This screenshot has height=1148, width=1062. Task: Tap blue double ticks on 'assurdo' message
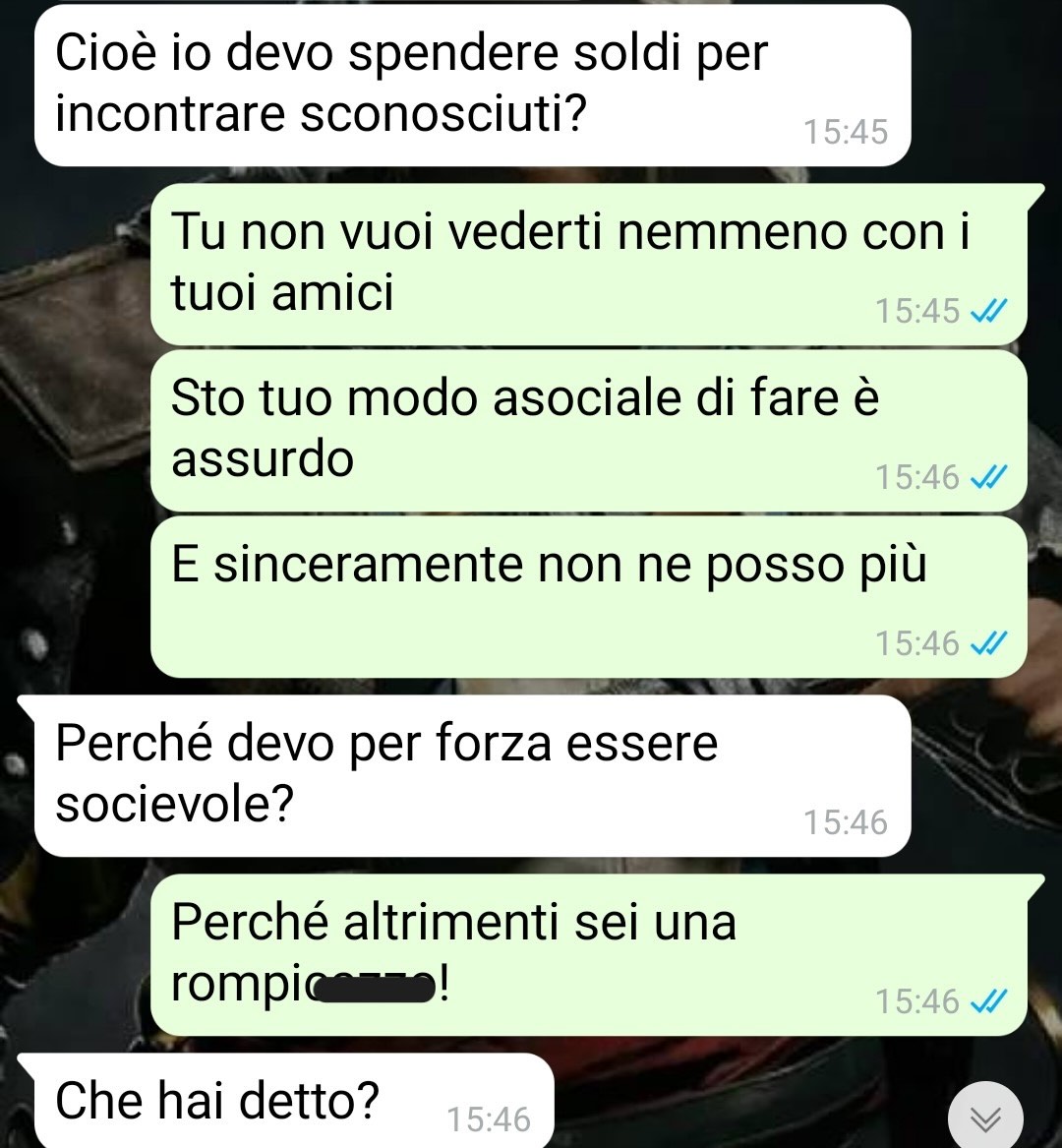[989, 477]
